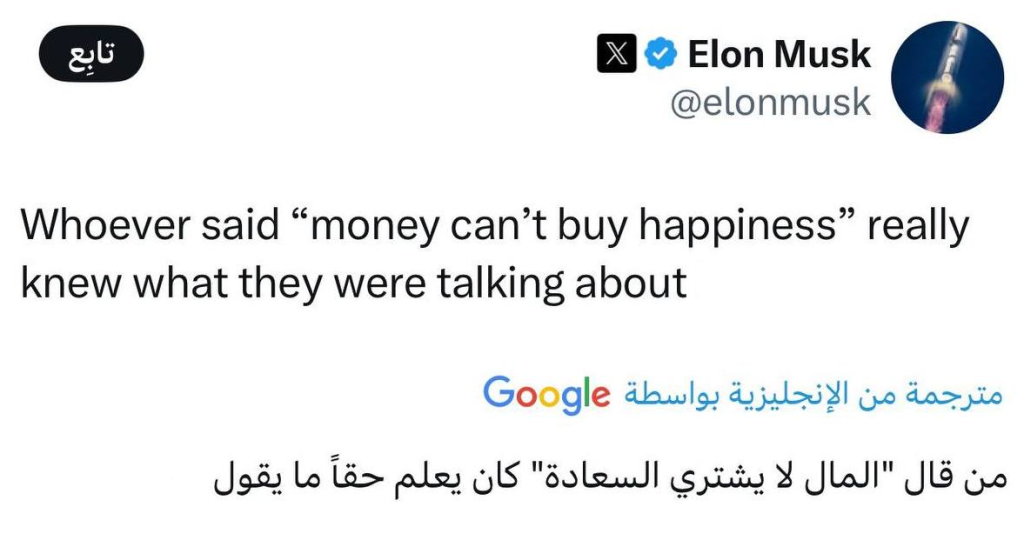Open the @elonmusk handle link
Image resolution: width=1024 pixels, height=547 pixels.
771,102
